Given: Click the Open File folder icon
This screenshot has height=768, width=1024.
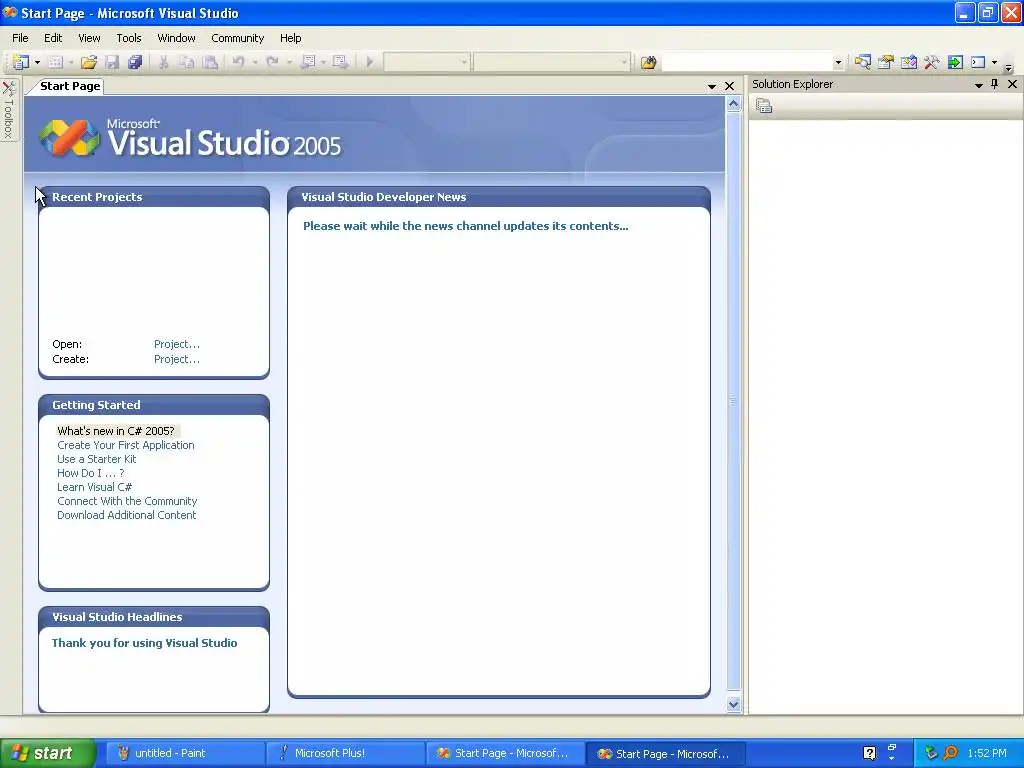Looking at the screenshot, I should 89,62.
